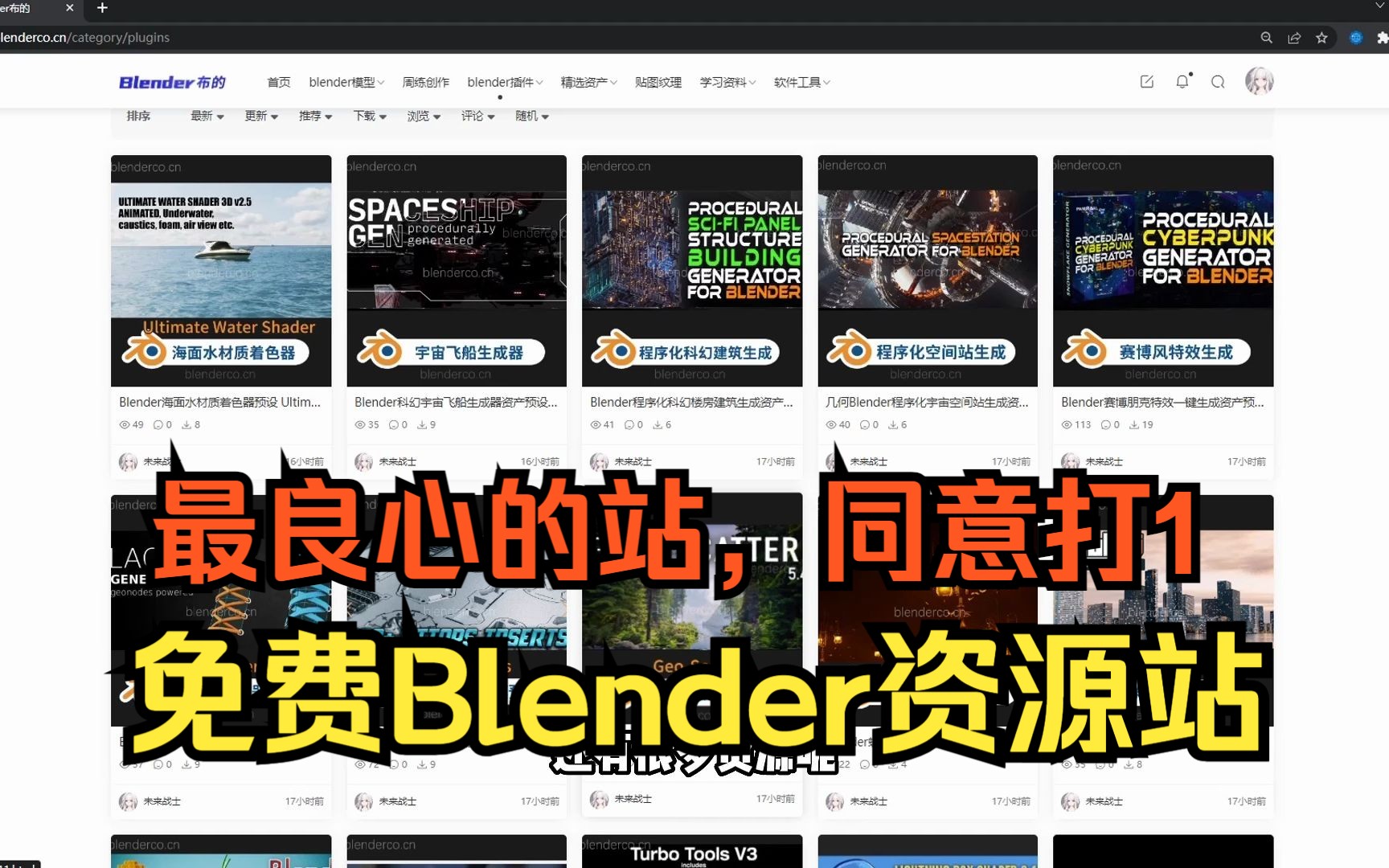Click the Blender布的 site logo
Screen dimensions: 1389x868
point(172,82)
